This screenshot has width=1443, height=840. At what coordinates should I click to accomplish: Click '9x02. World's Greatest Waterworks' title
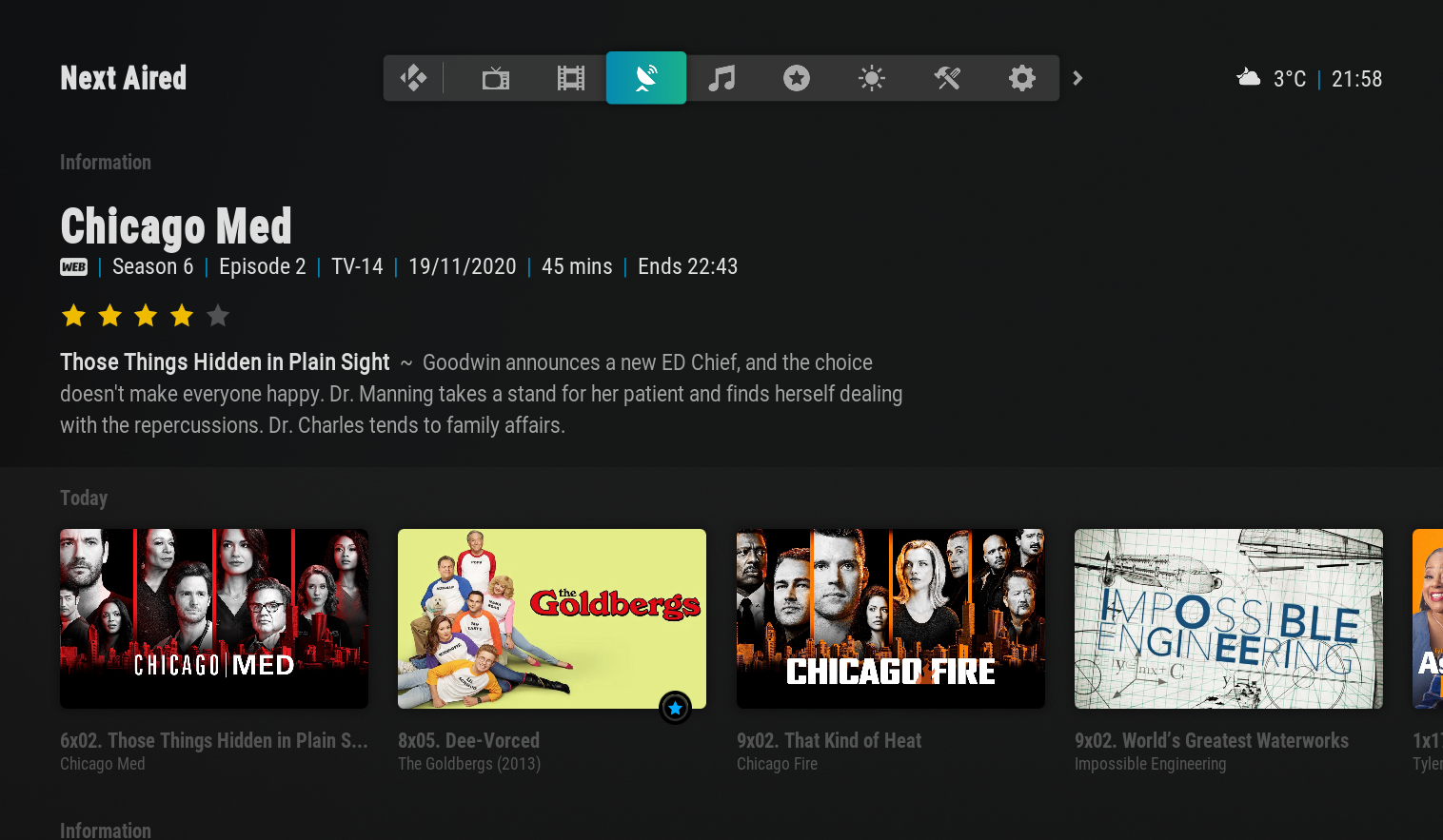[1212, 740]
